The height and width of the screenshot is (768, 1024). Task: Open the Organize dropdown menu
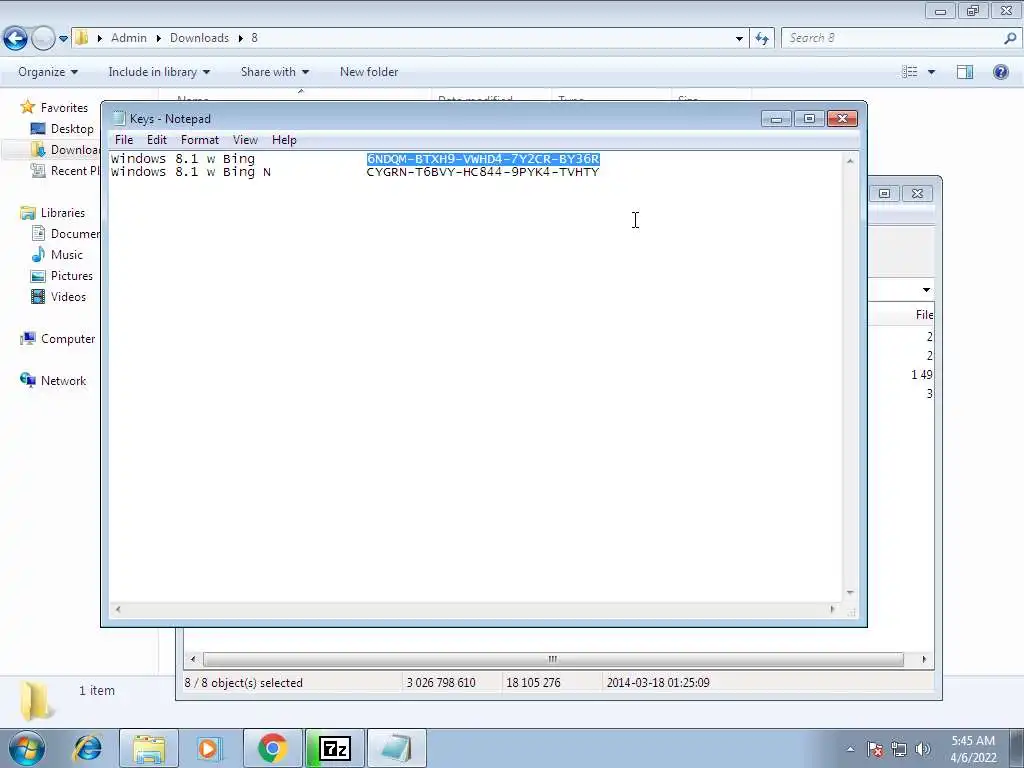tap(48, 72)
